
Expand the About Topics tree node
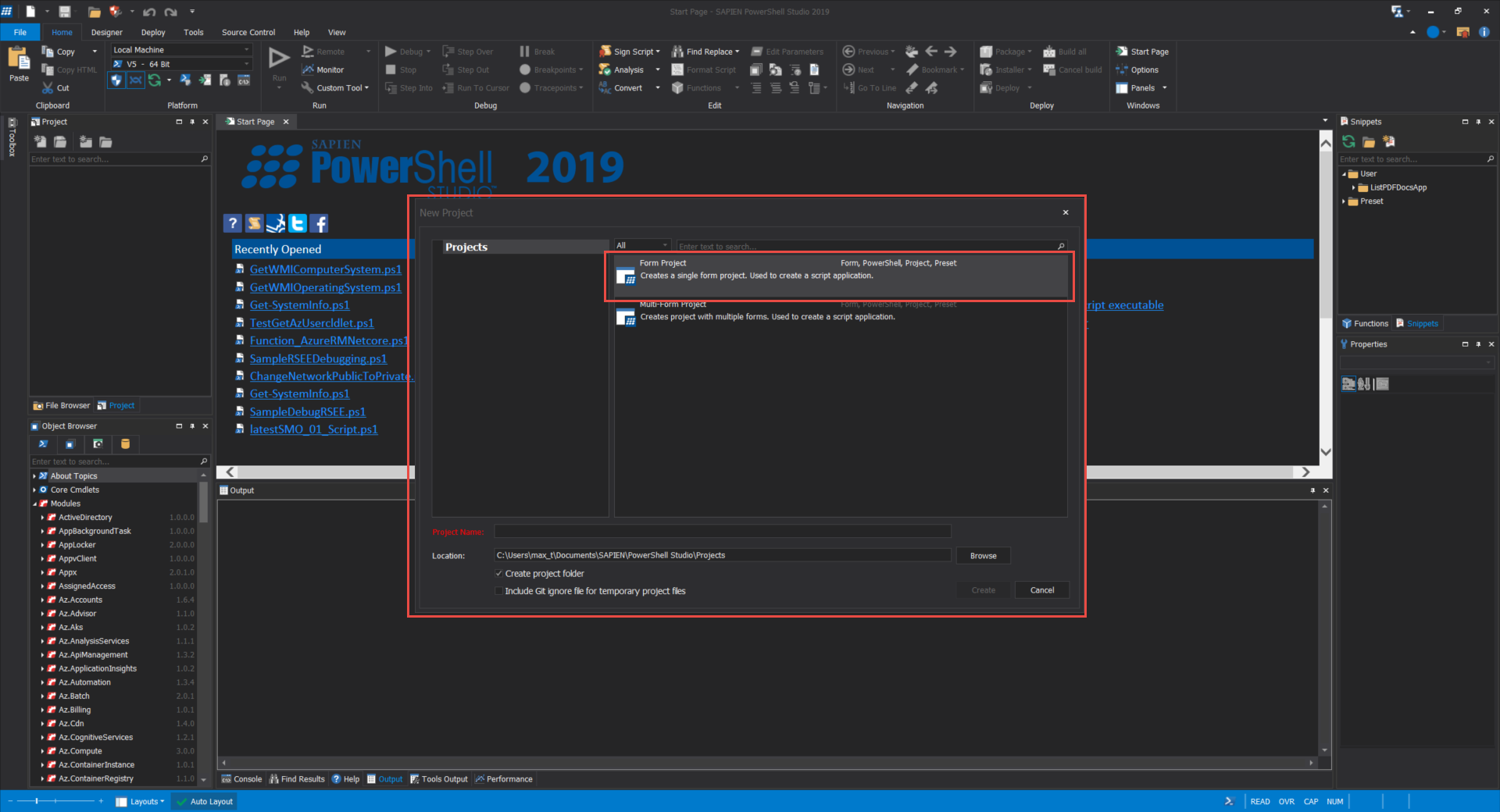click(34, 475)
